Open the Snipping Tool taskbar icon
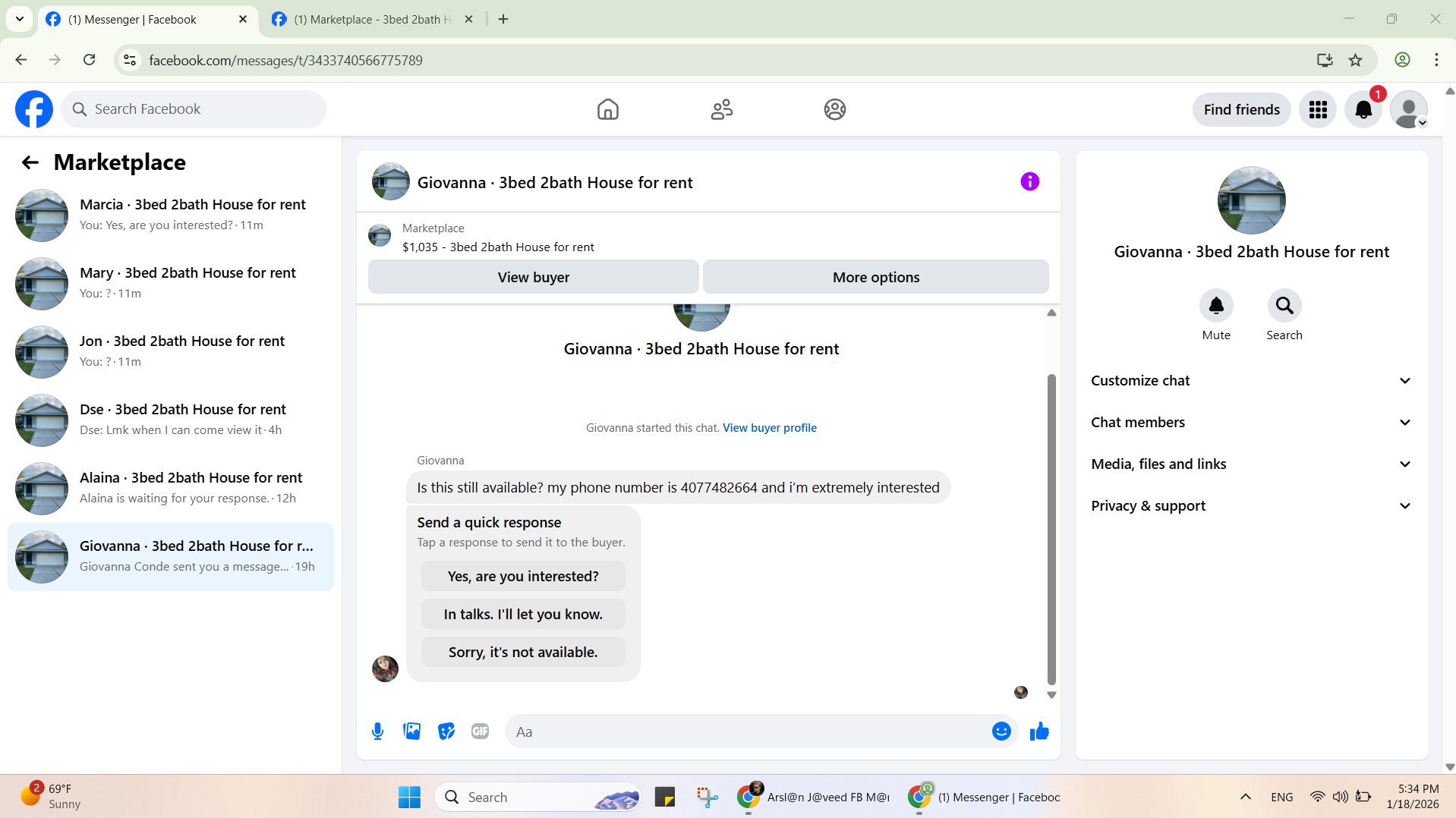1456x818 pixels. point(707,797)
